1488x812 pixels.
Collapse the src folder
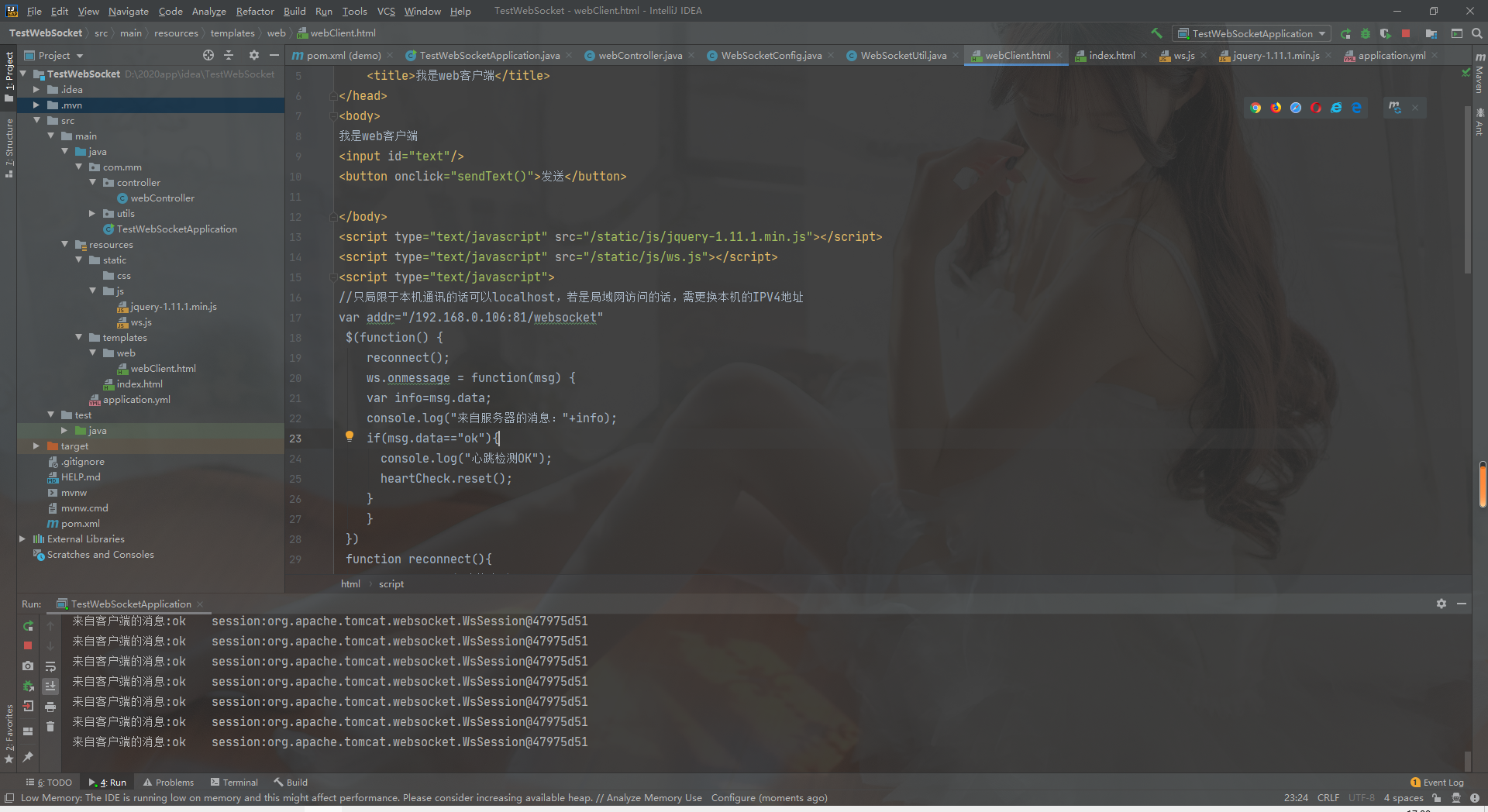tap(36, 121)
